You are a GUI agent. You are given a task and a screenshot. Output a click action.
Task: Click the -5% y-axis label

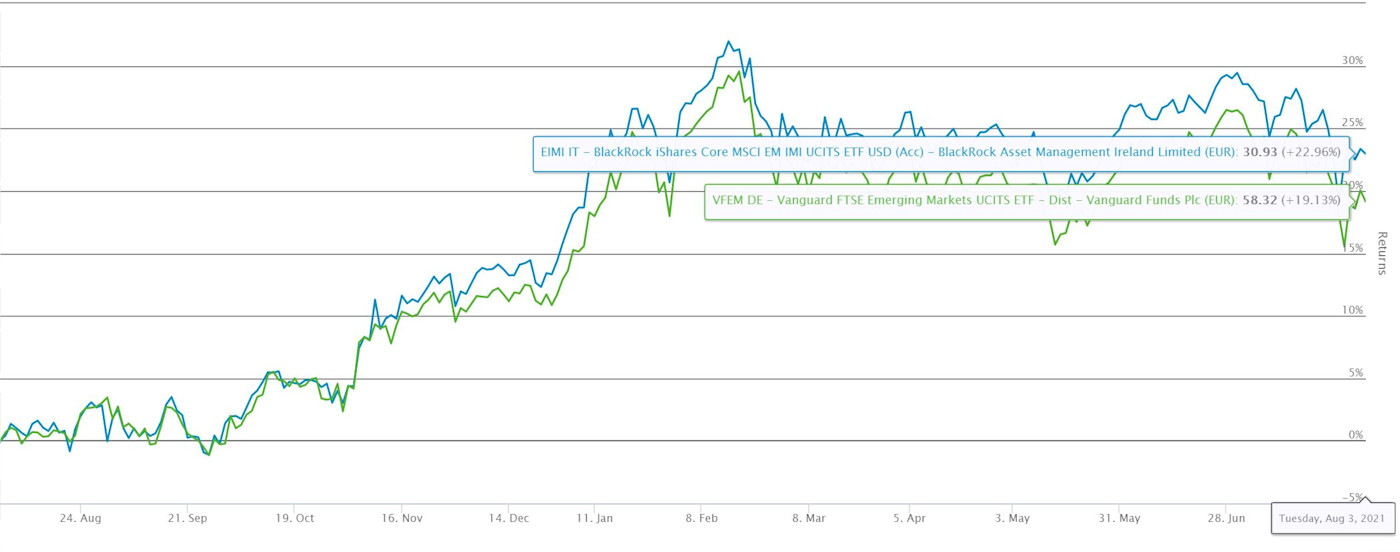coord(1354,497)
